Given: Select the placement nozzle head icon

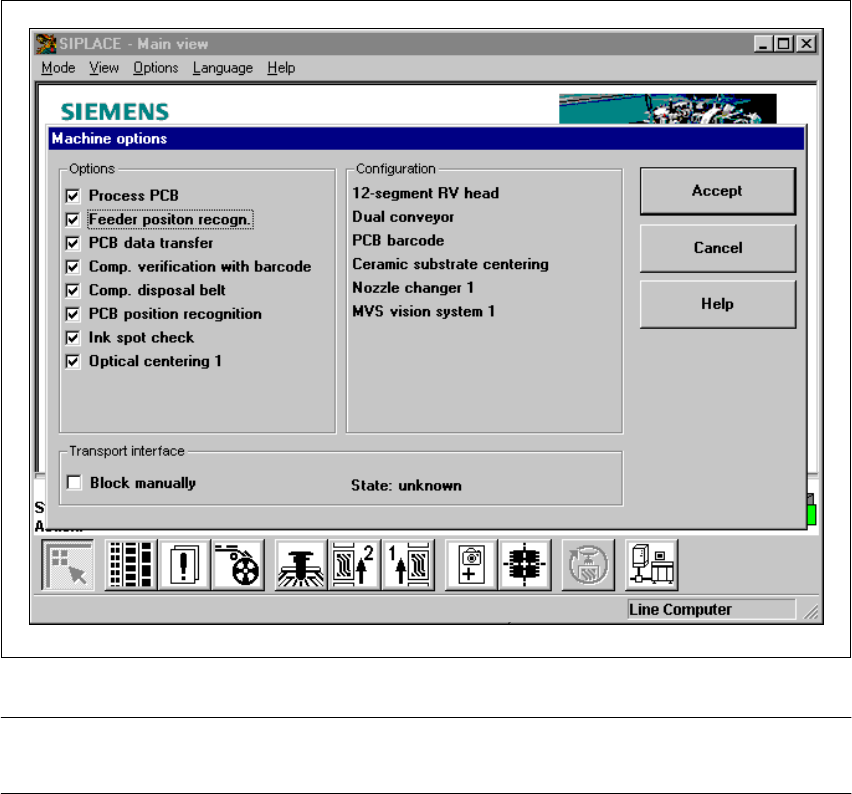Looking at the screenshot, I should [301, 565].
